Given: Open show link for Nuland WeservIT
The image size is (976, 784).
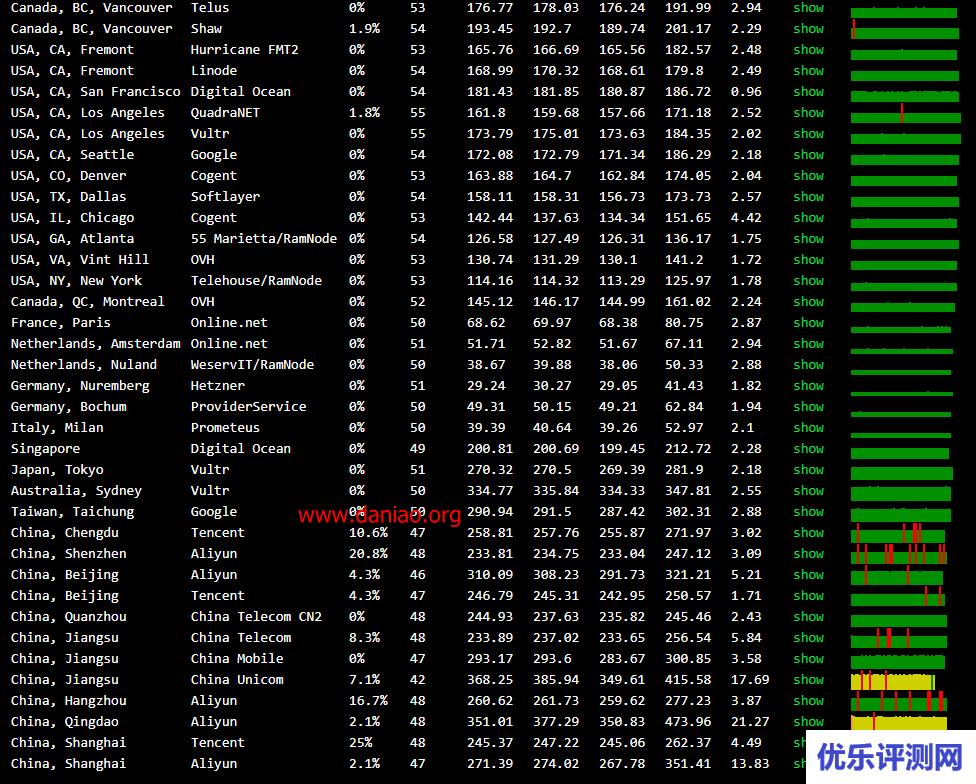Looking at the screenshot, I should point(808,365).
